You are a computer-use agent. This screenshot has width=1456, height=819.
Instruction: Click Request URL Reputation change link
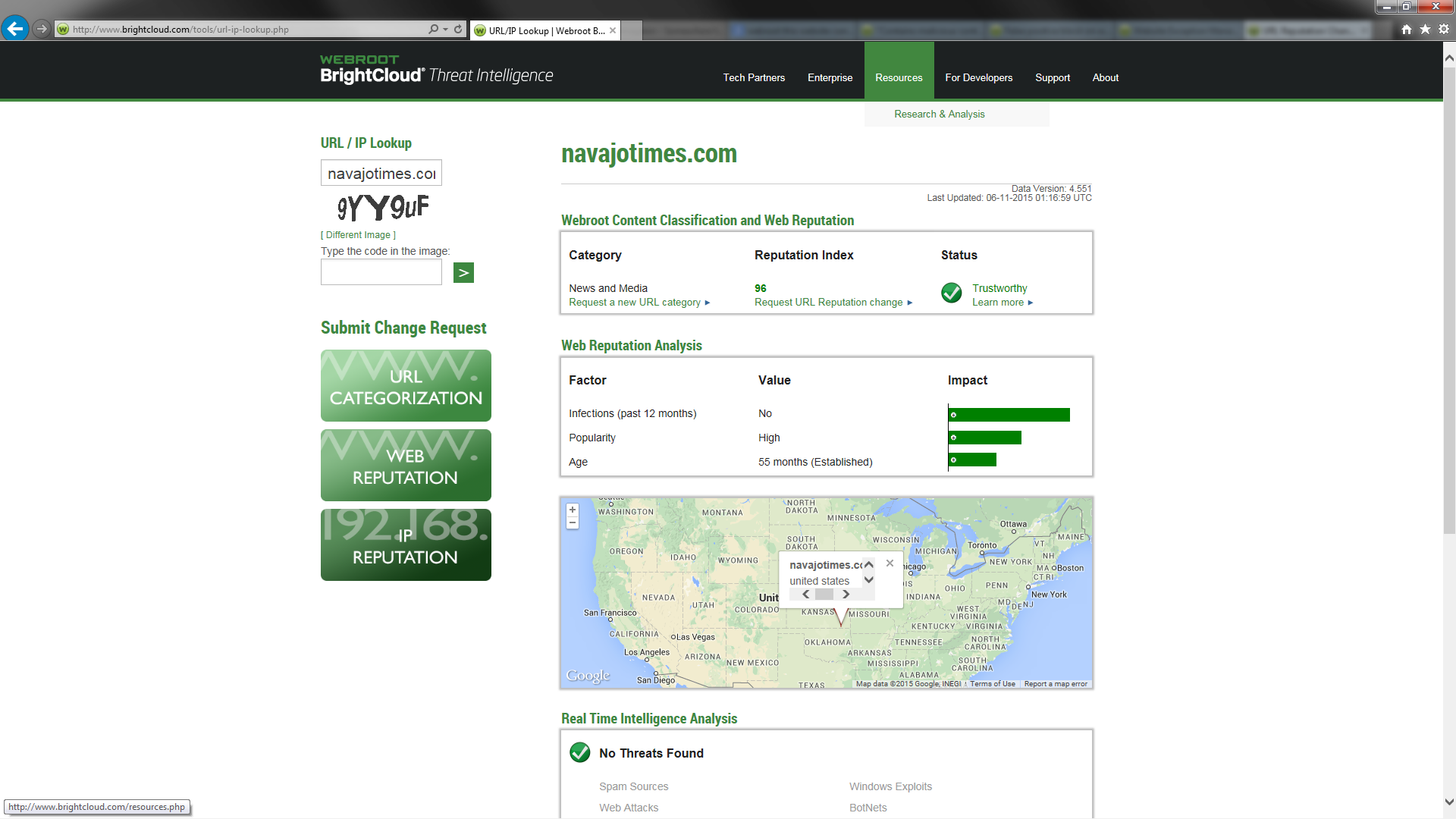coord(833,302)
